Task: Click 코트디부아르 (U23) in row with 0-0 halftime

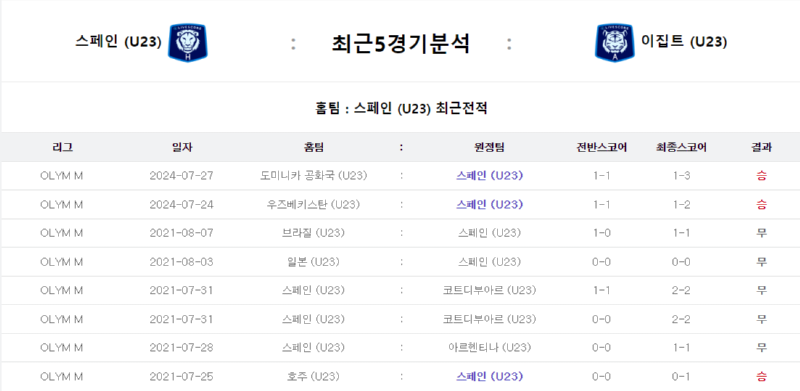Action: point(490,320)
